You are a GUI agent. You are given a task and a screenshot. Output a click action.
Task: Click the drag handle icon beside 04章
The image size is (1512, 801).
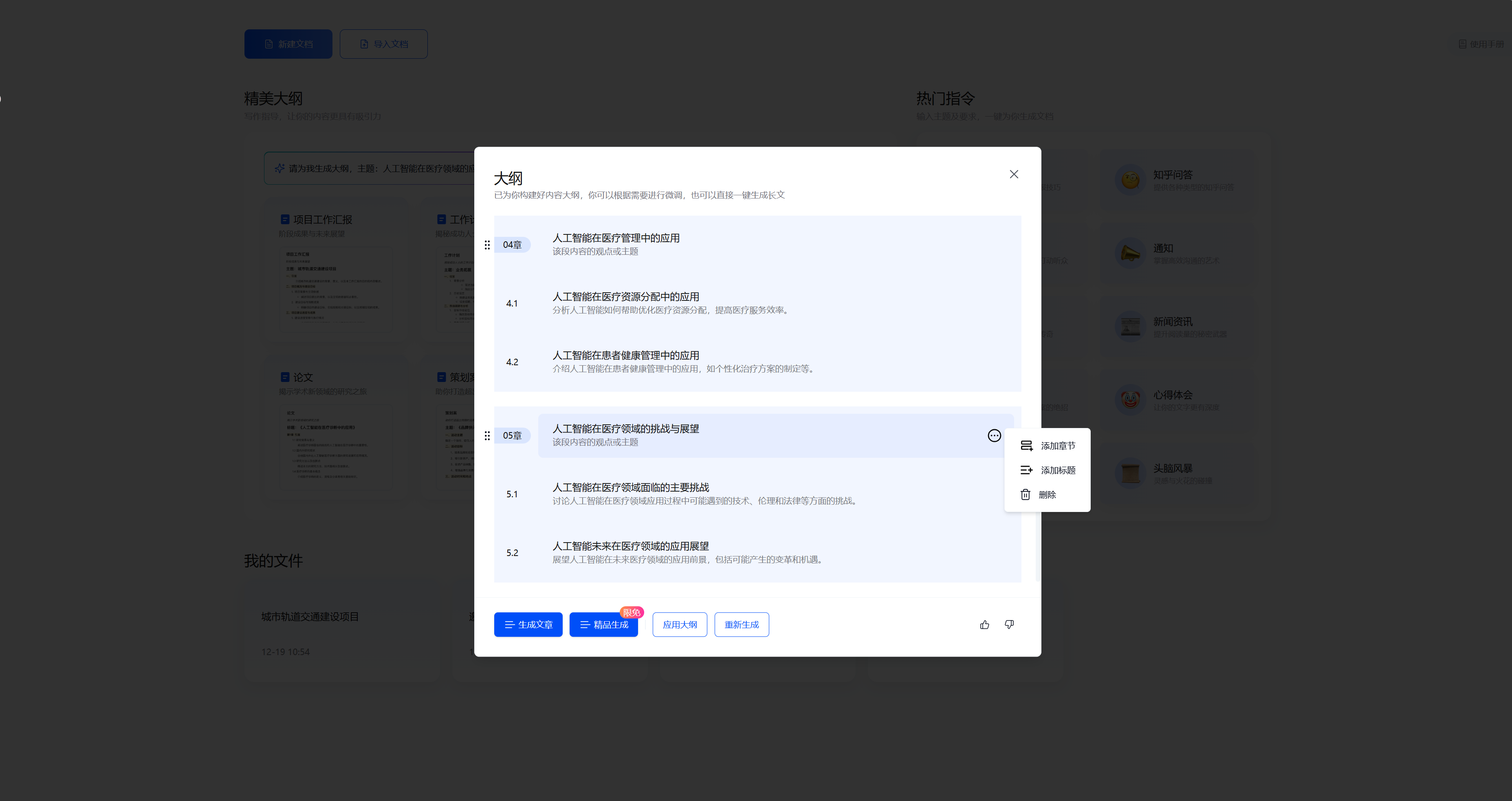pos(487,245)
